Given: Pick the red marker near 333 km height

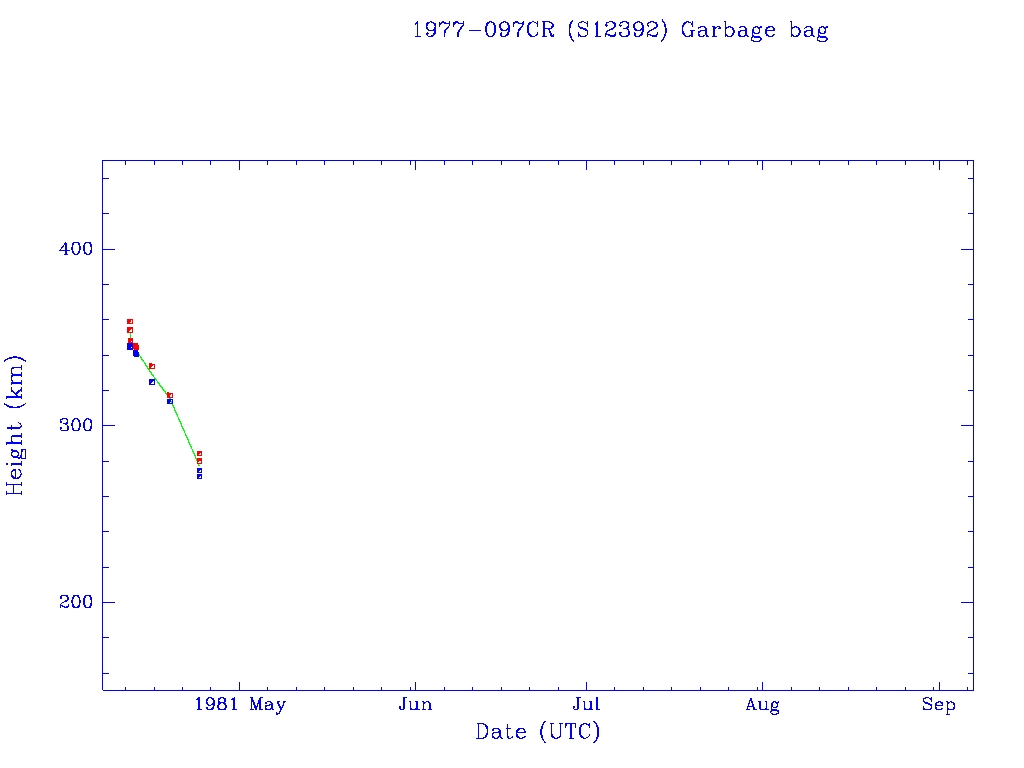Looking at the screenshot, I should (152, 366).
